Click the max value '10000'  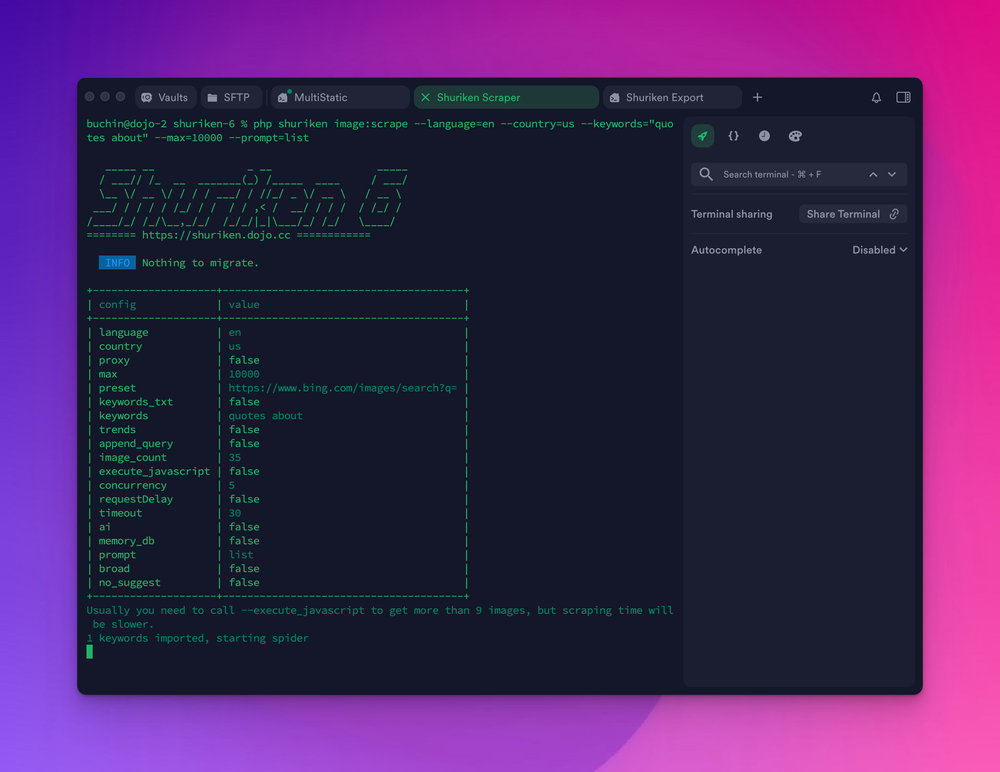point(244,374)
